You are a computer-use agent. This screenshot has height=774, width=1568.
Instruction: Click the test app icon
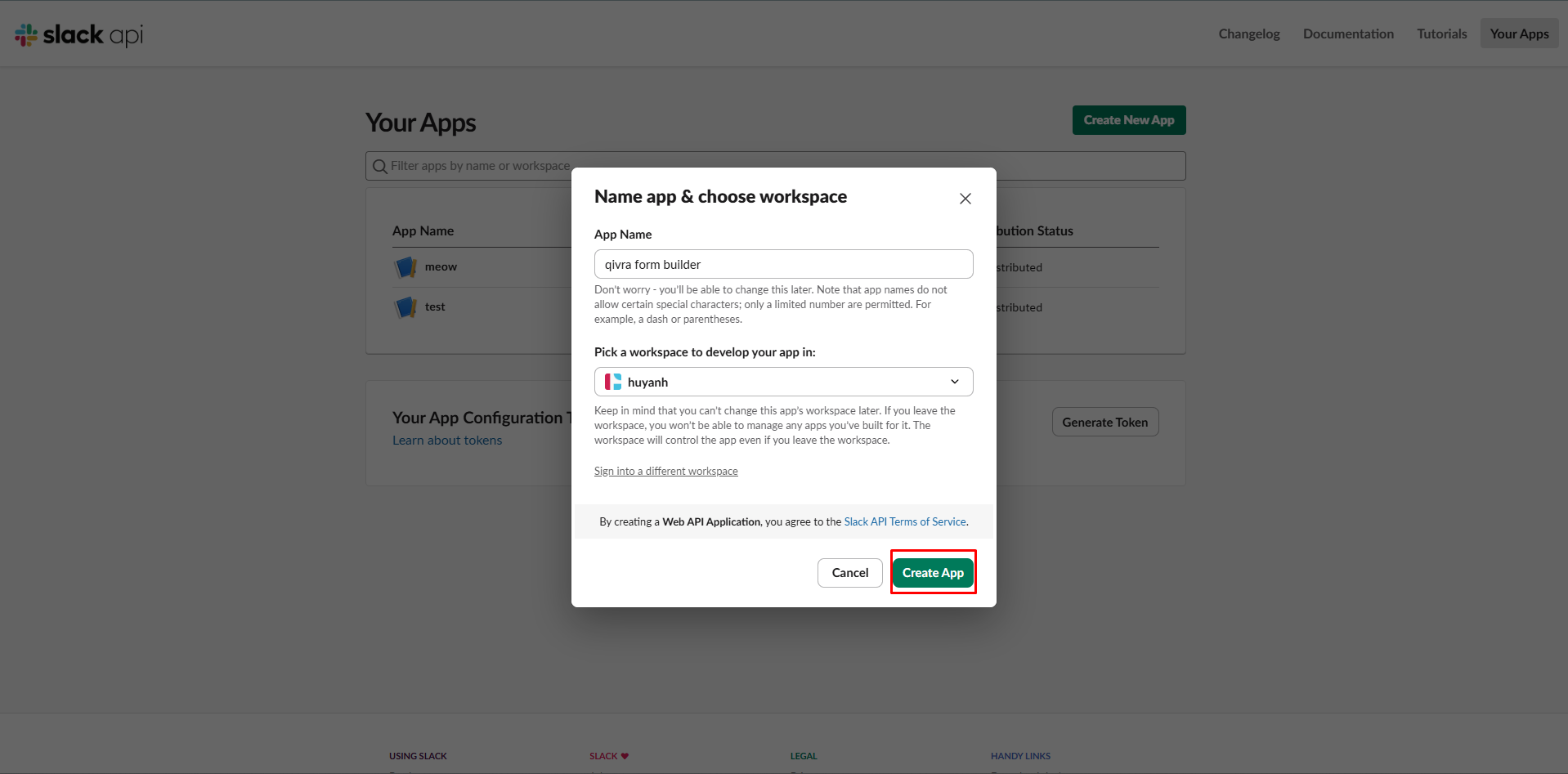coord(405,307)
